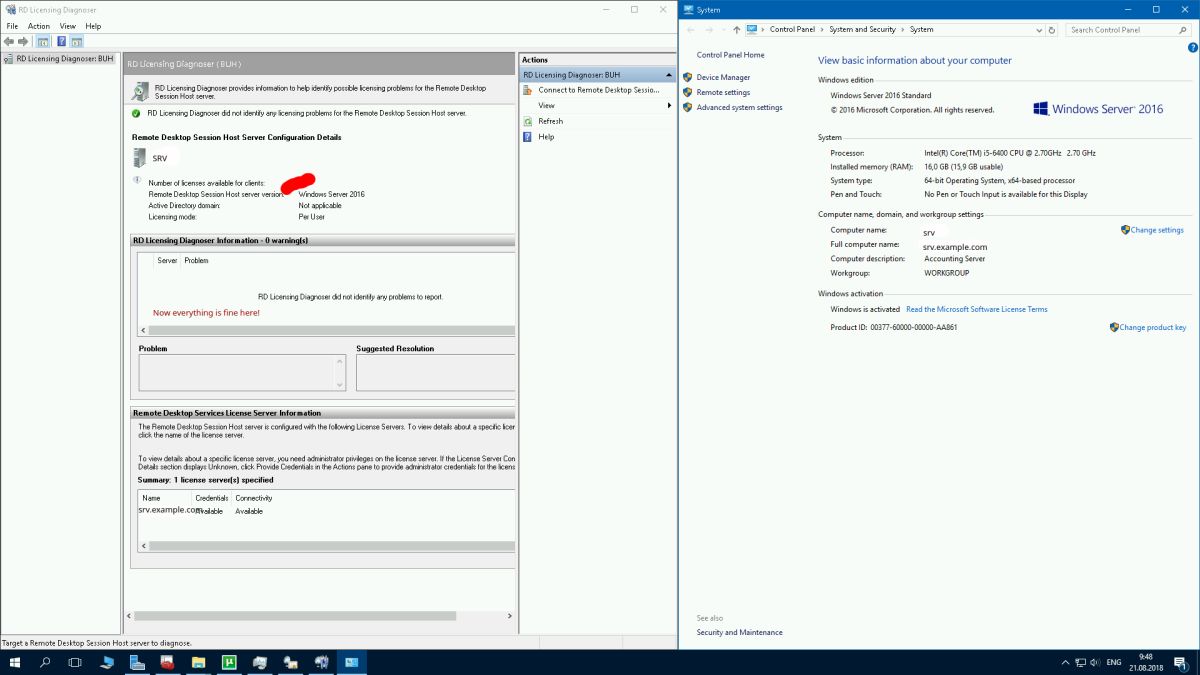The image size is (1200, 675).
Task: Open Server Manager from the taskbar
Action: tap(137, 662)
